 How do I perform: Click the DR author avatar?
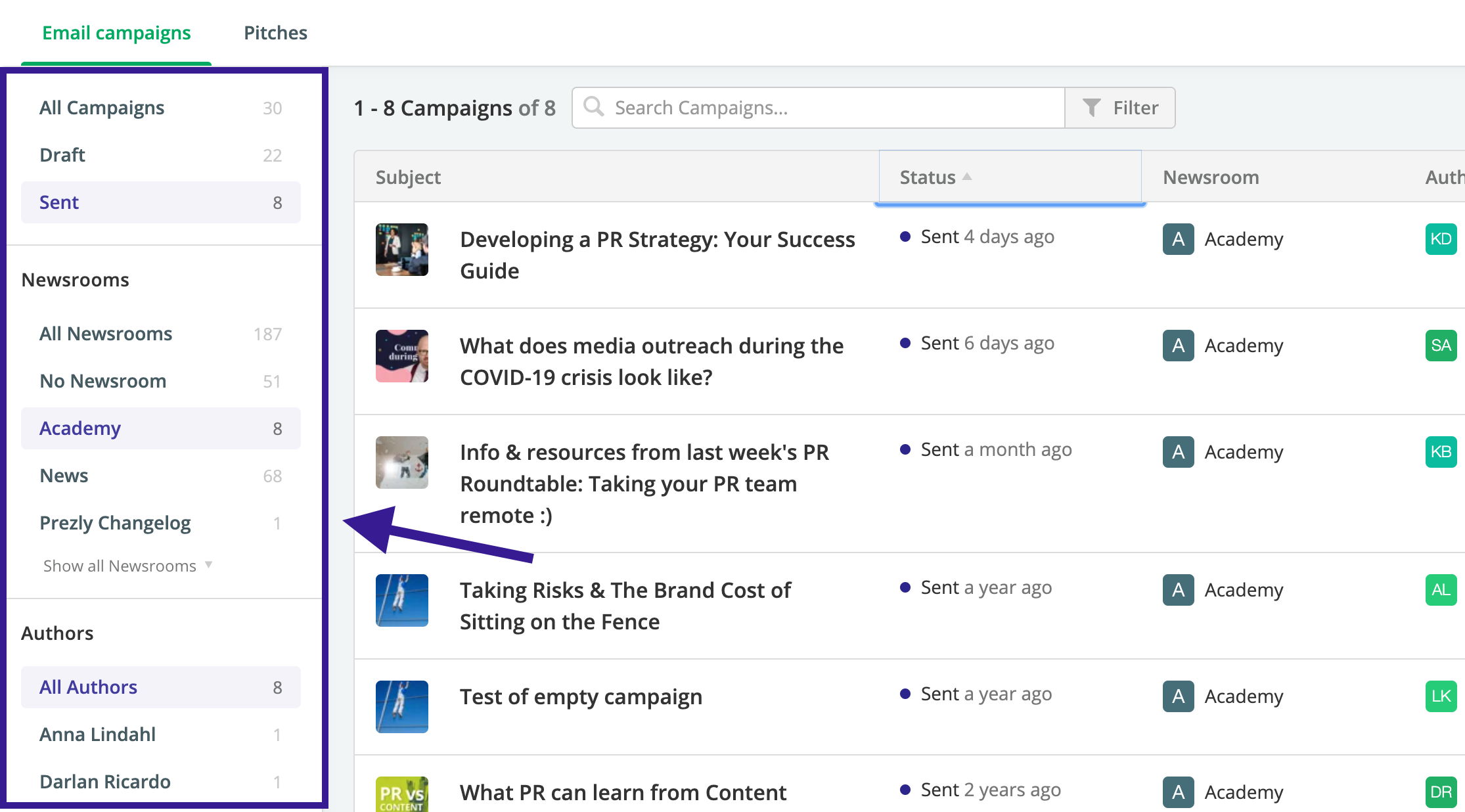(1441, 792)
